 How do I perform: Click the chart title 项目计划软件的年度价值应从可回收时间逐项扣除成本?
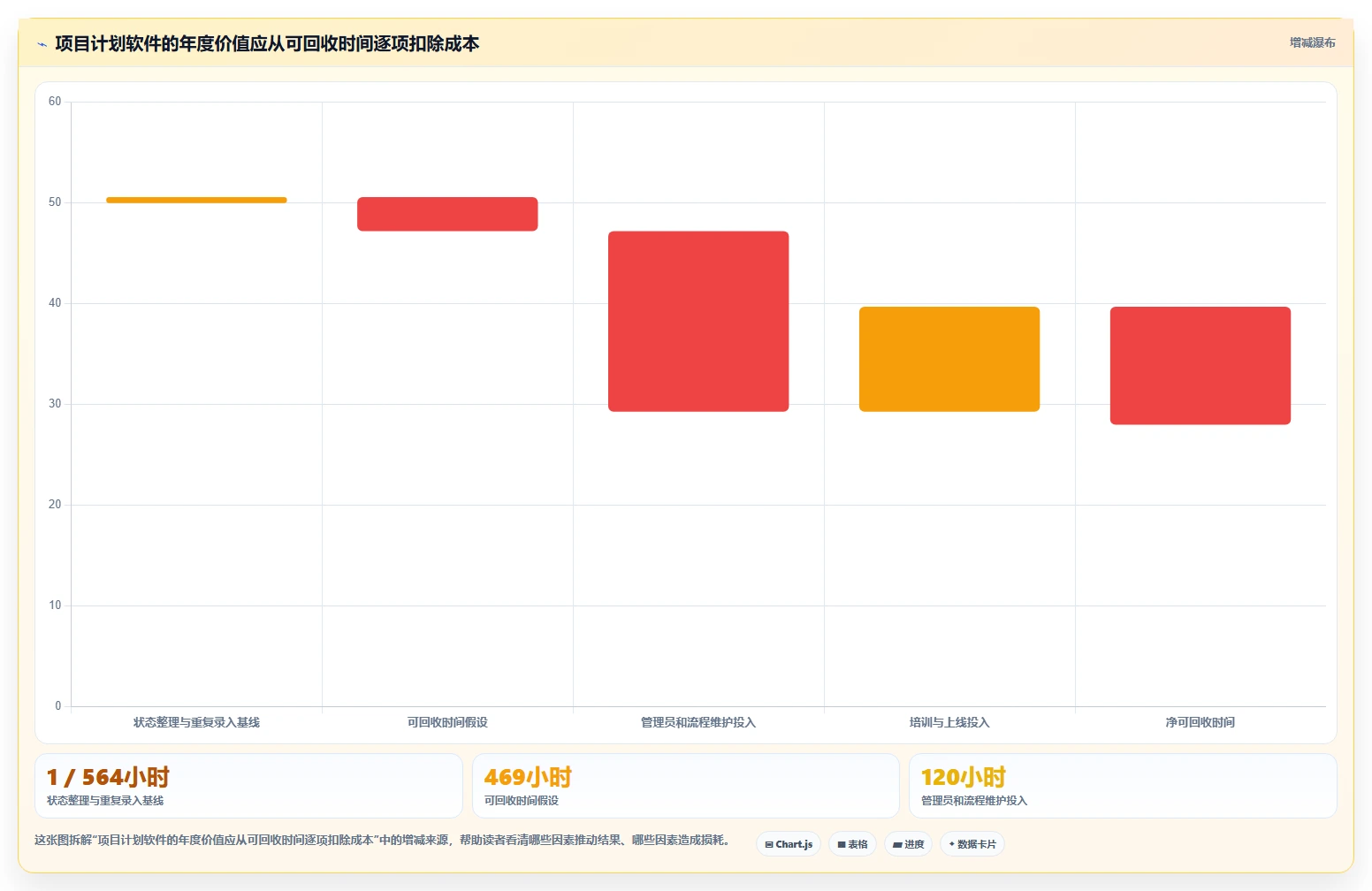(267, 43)
